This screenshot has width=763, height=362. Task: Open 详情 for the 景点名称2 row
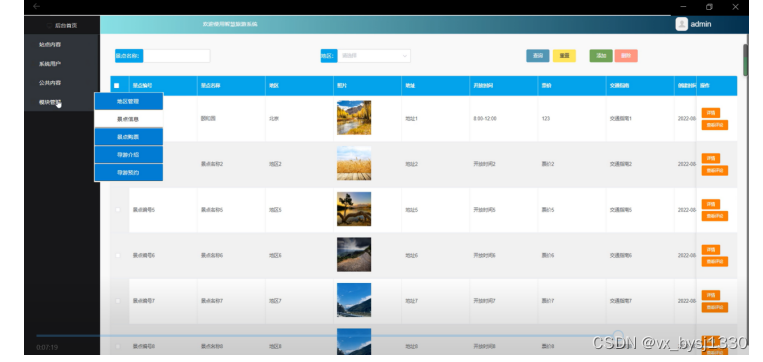point(710,158)
